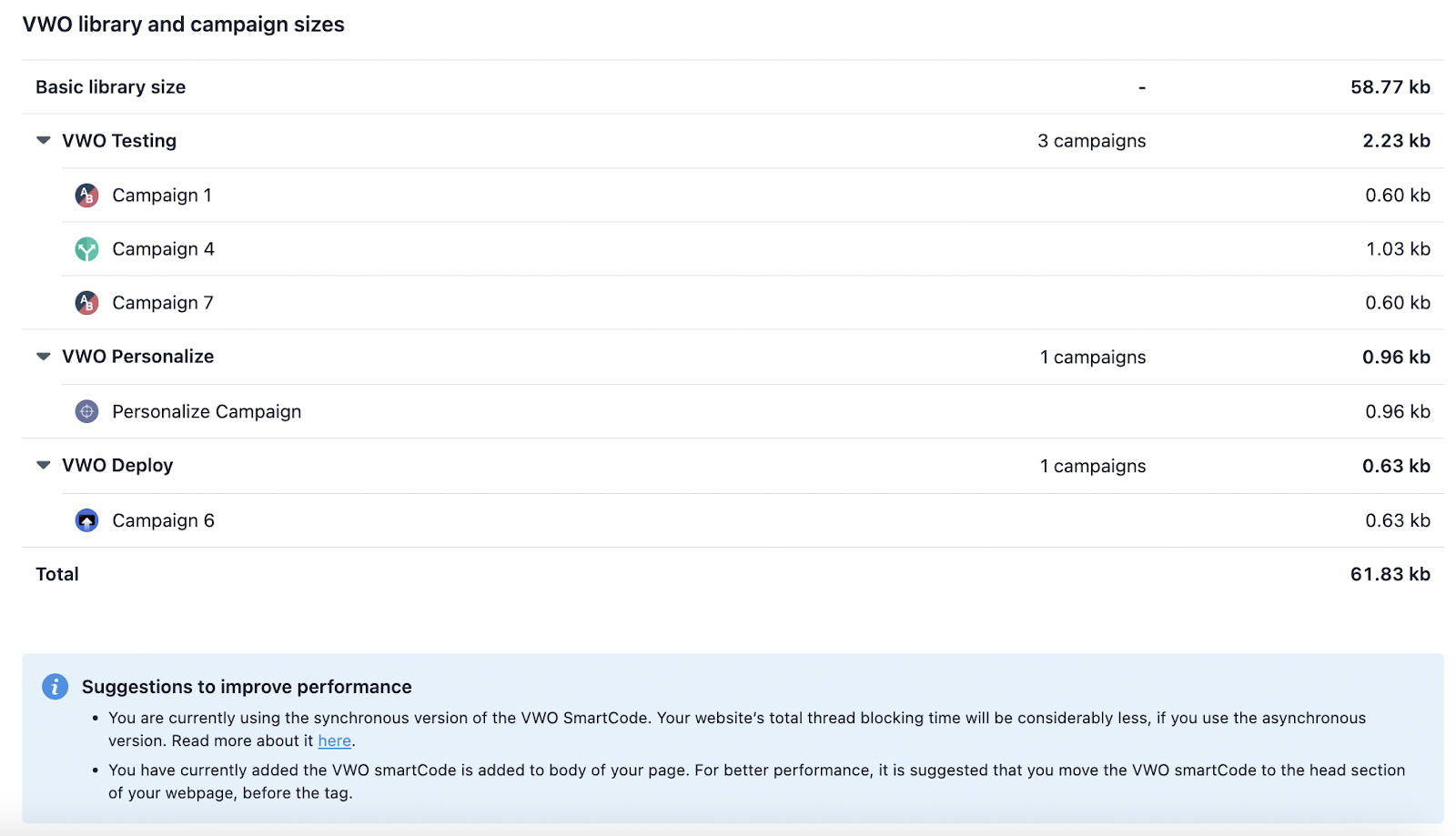This screenshot has width=1456, height=836.
Task: Click the blue info icon beside Suggestions
Action: [x=55, y=687]
